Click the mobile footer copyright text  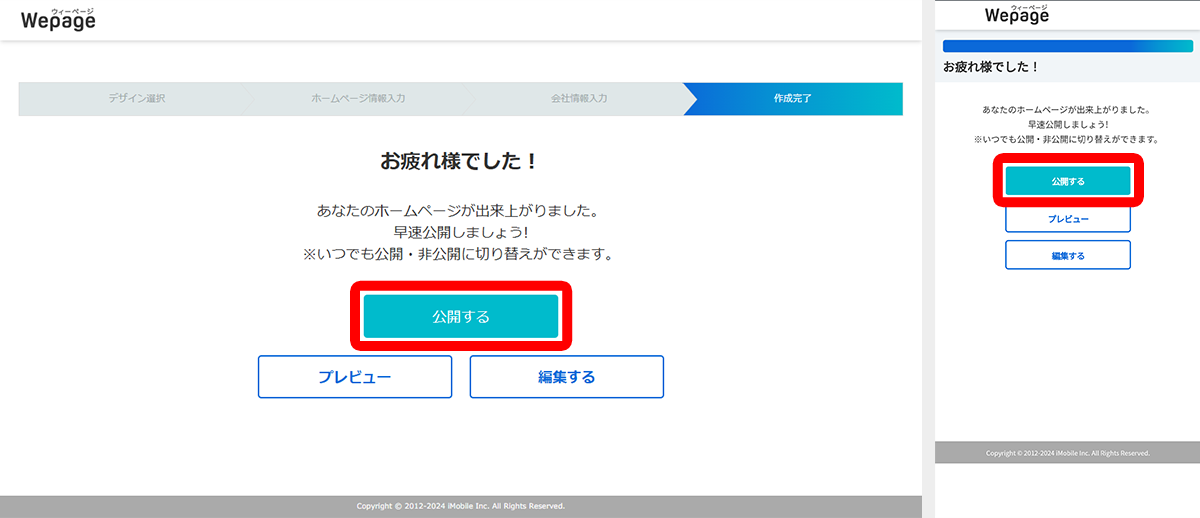coord(1067,453)
